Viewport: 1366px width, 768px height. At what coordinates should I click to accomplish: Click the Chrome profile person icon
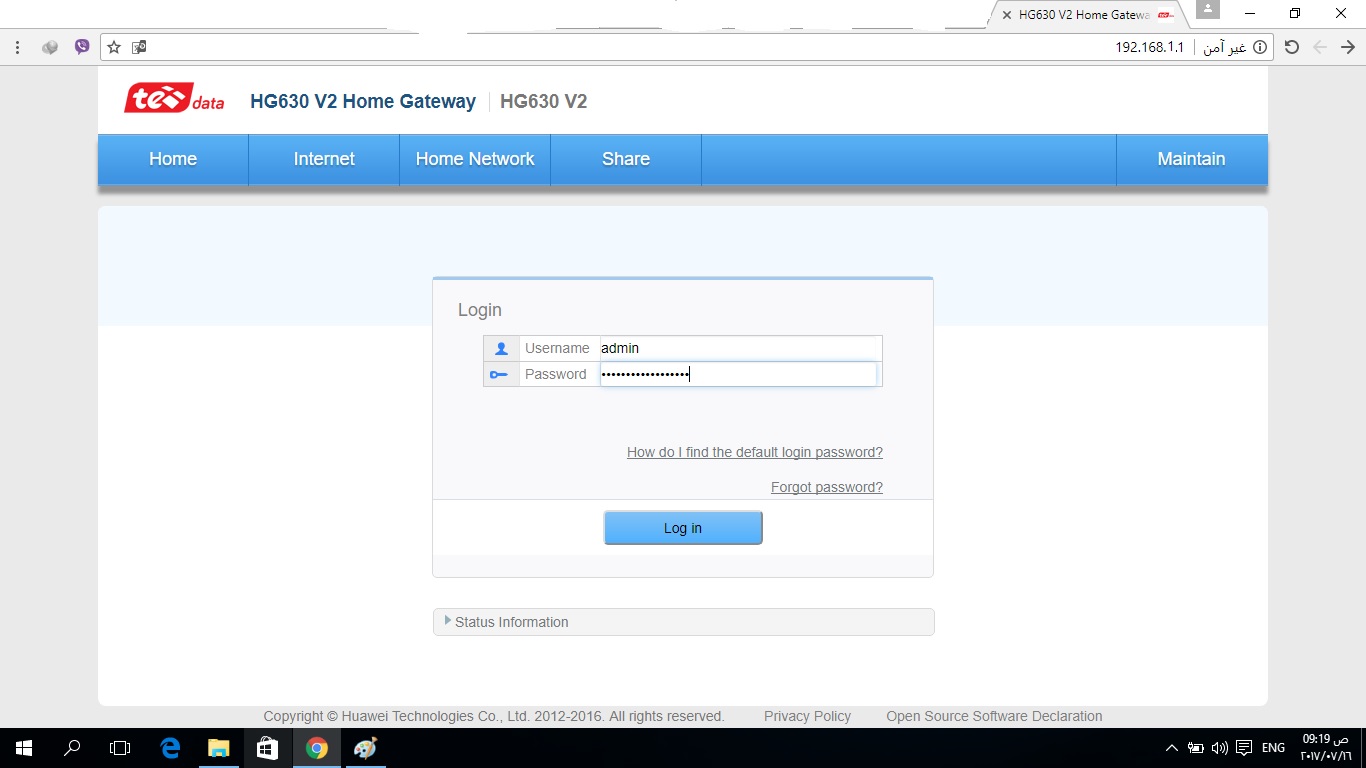tap(1208, 9)
